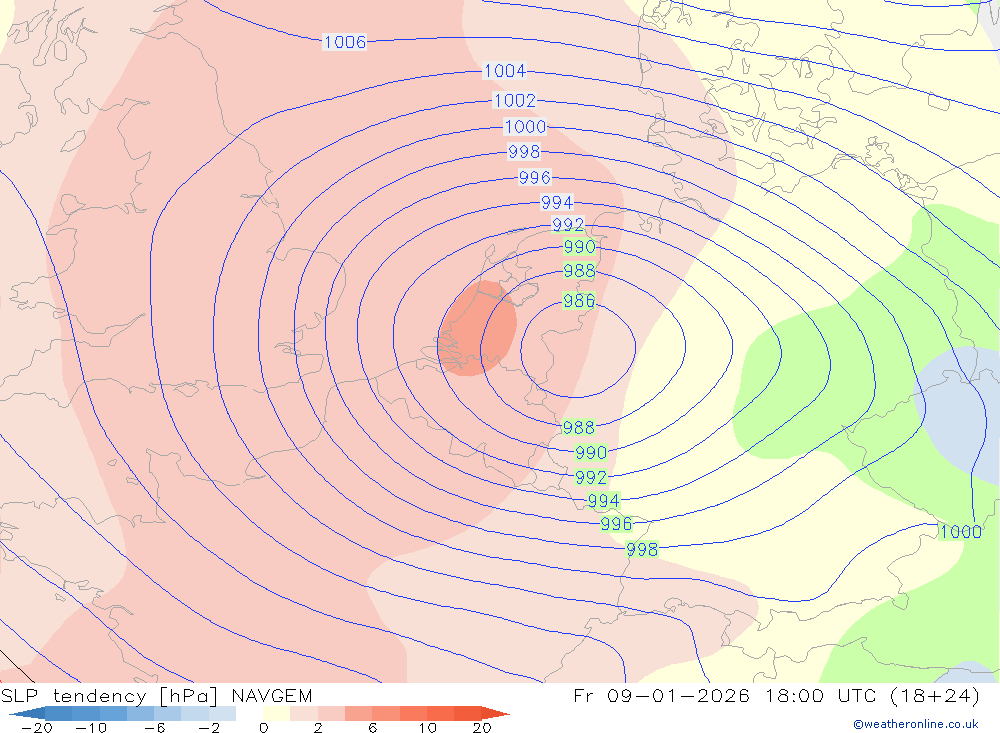
Task: Click the dark blue arrow at legend start
Action: [x=27, y=713]
